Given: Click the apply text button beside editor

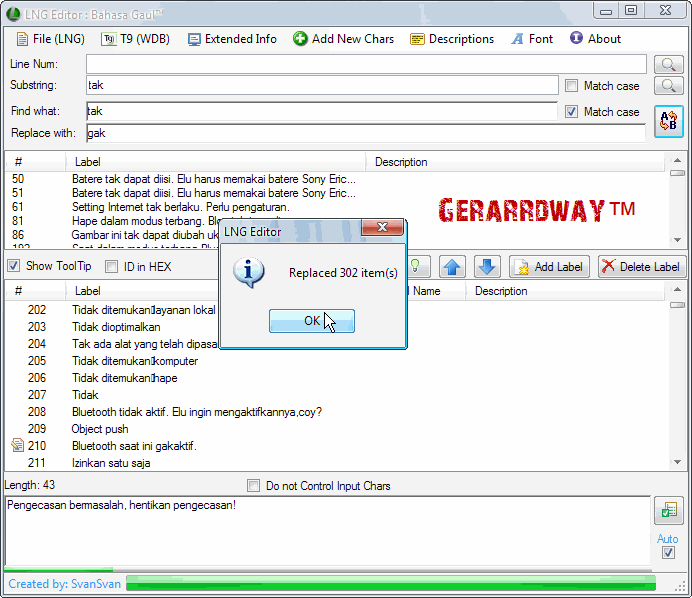Looking at the screenshot, I should point(667,511).
